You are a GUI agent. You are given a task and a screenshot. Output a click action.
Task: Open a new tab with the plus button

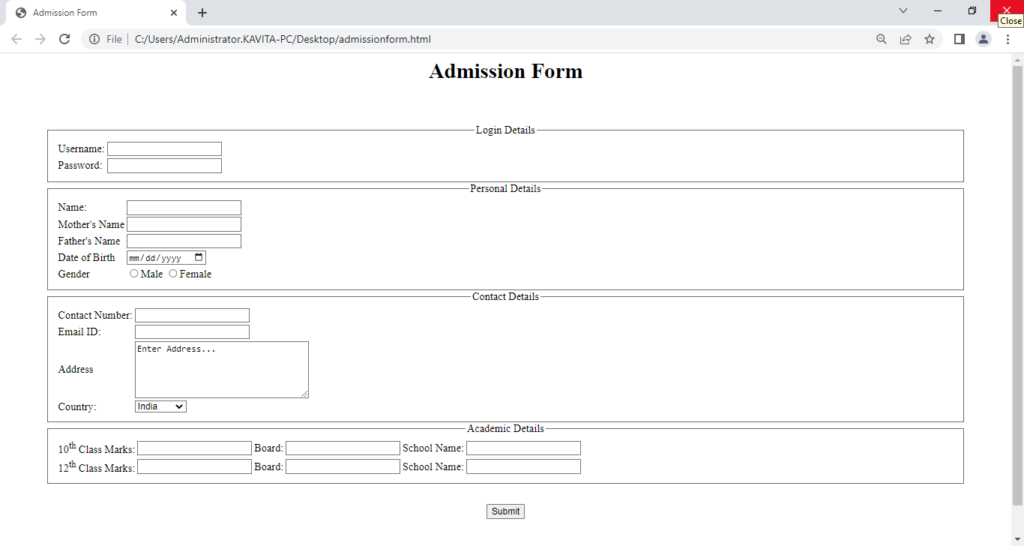coord(202,12)
